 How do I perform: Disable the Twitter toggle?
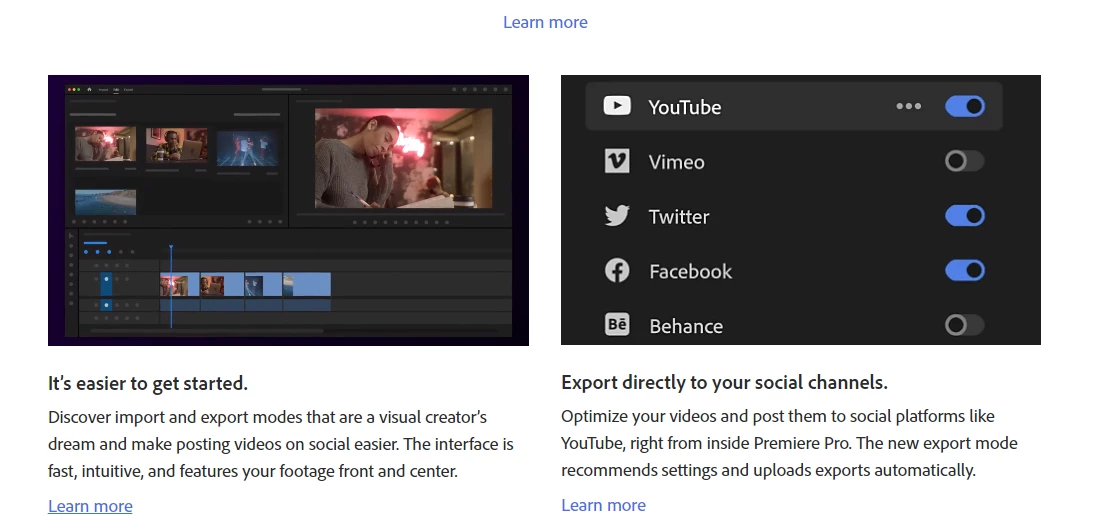[x=964, y=215]
